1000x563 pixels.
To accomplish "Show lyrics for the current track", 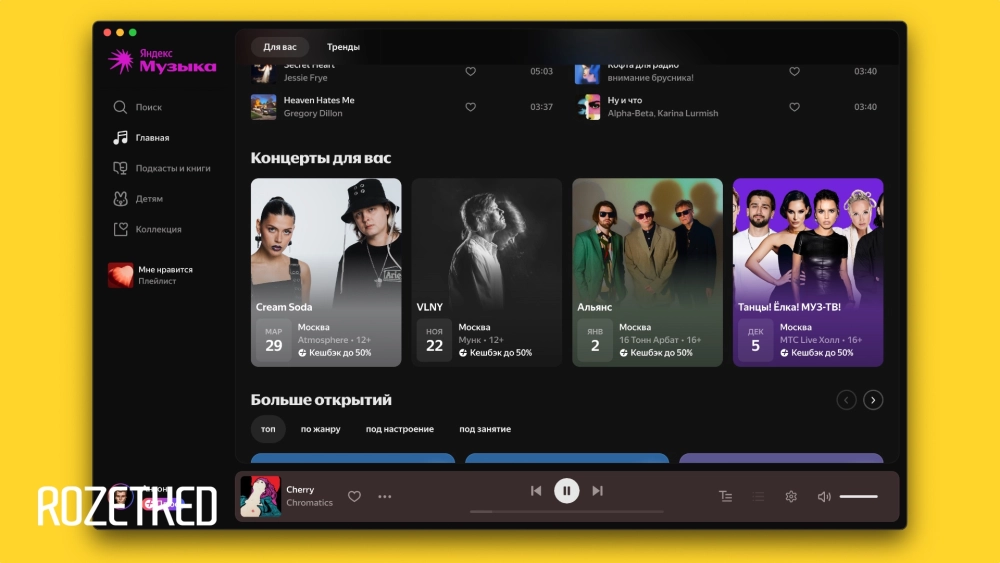I will (726, 497).
